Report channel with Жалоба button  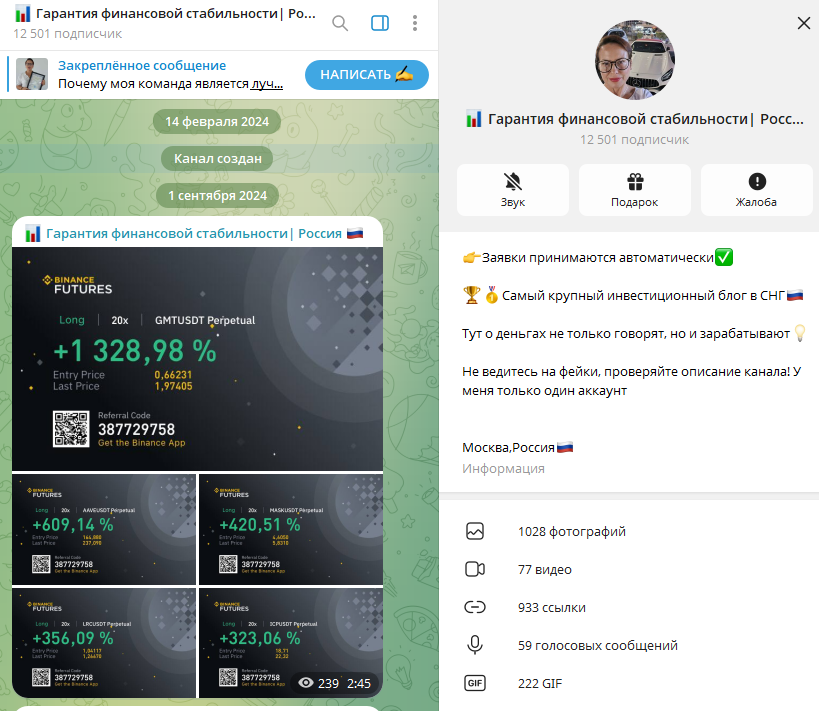click(x=756, y=190)
